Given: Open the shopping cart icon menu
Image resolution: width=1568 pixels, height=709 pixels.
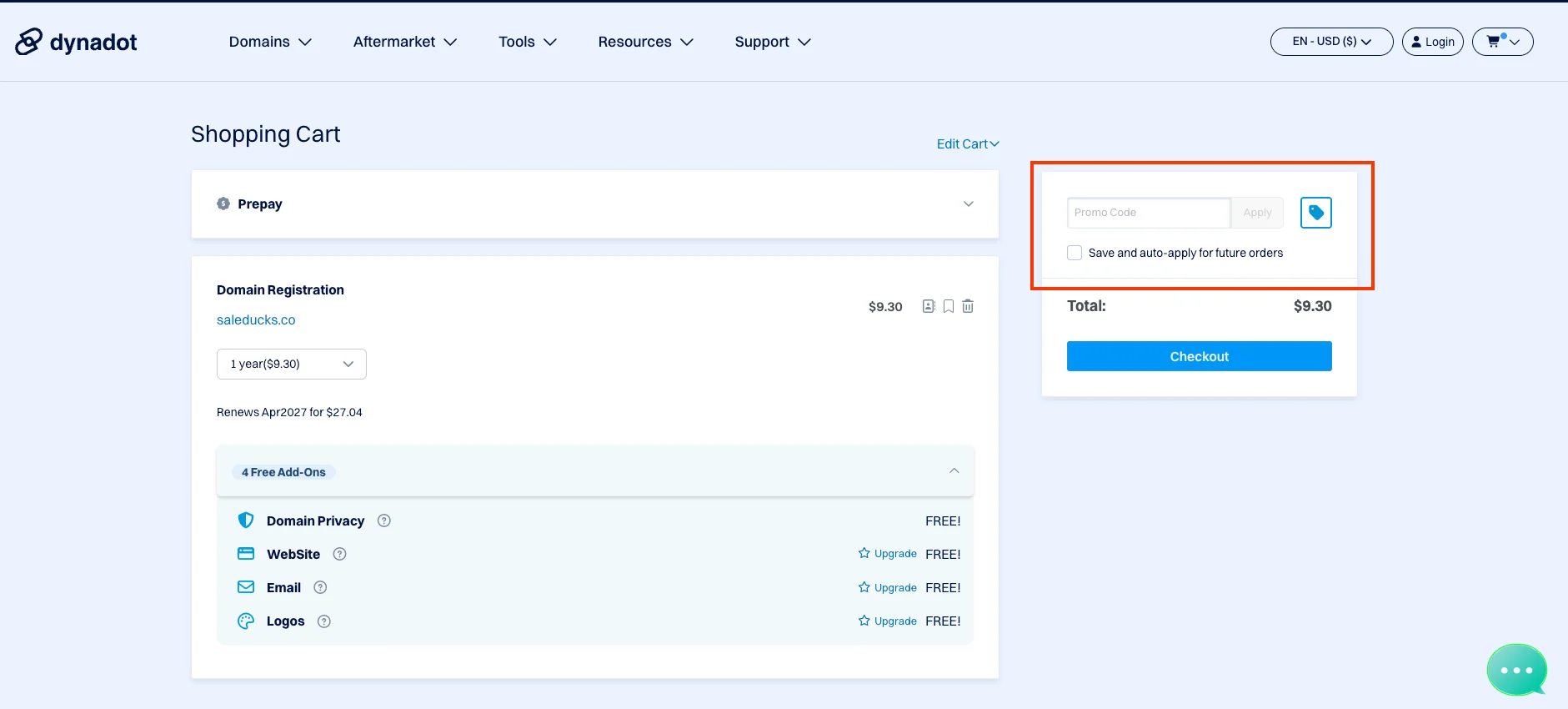Looking at the screenshot, I should point(1502,42).
